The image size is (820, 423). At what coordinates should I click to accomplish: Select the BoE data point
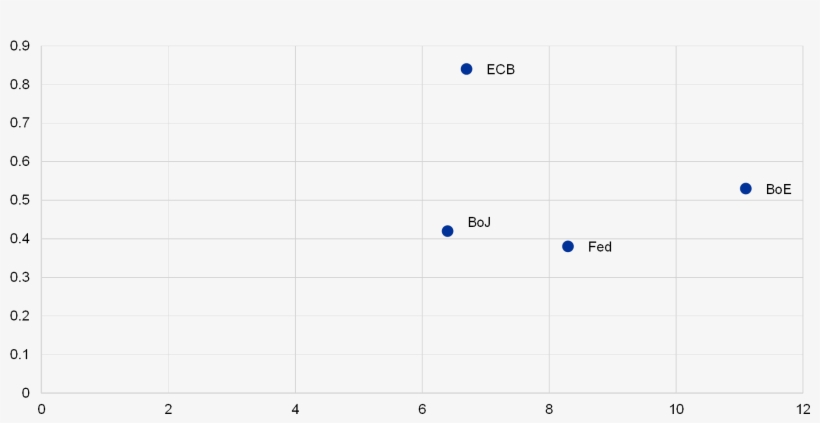pos(745,189)
